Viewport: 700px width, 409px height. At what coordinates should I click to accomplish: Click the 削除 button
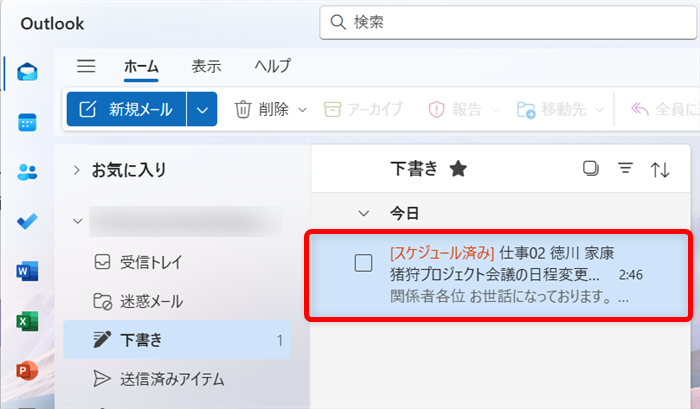tap(262, 110)
